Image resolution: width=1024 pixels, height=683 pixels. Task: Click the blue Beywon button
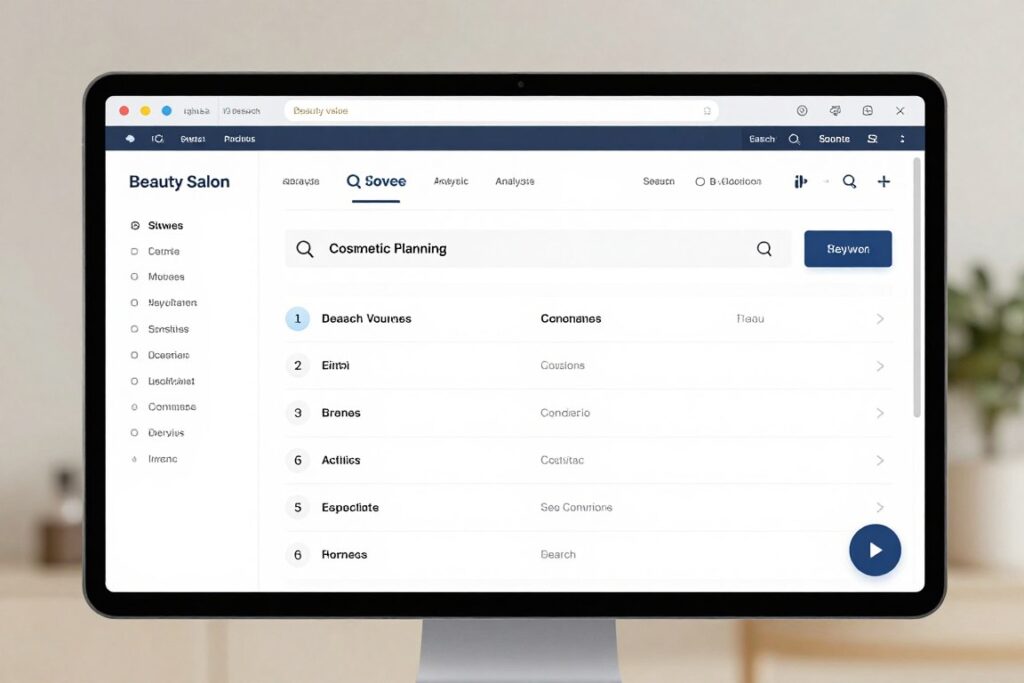(848, 249)
